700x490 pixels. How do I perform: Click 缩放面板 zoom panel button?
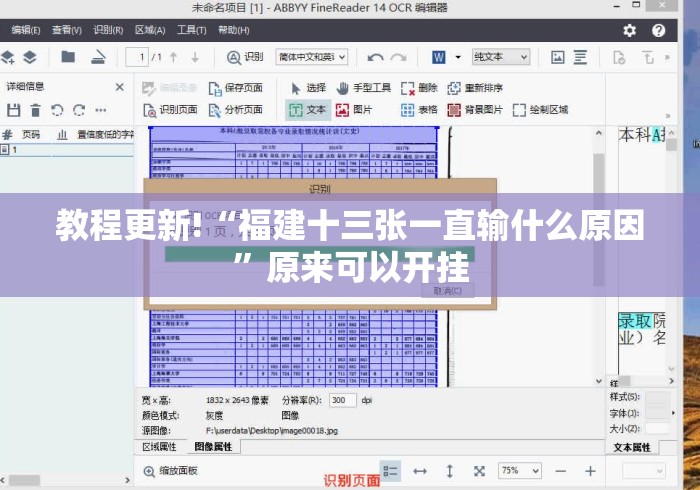[x=171, y=471]
